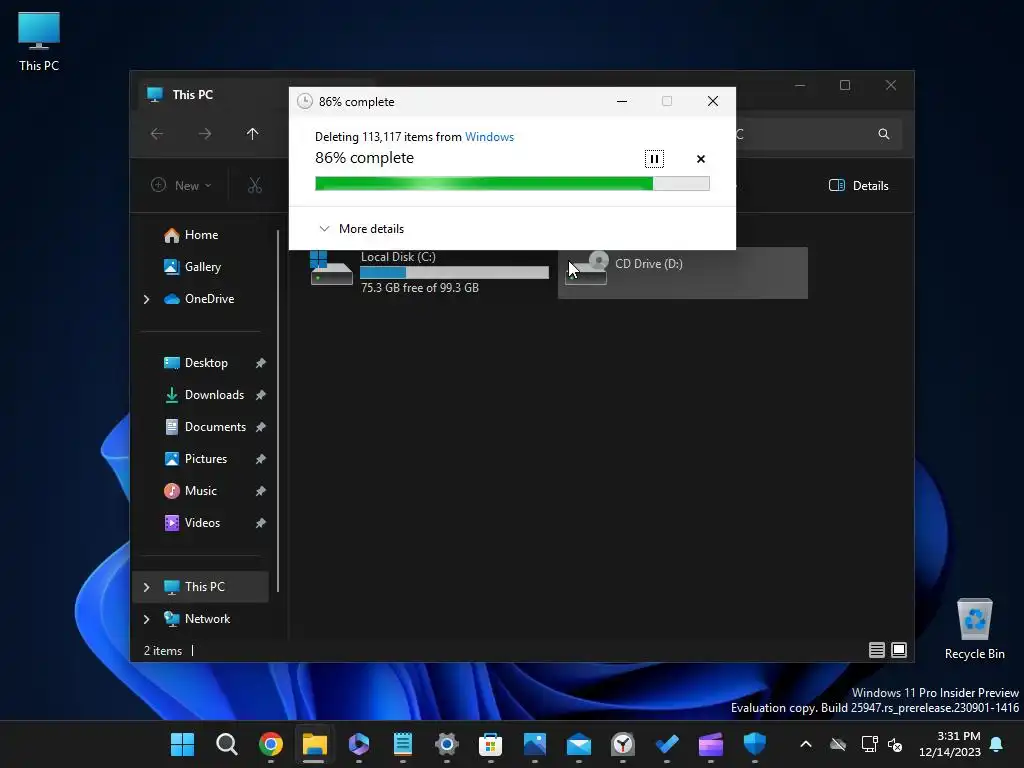The height and width of the screenshot is (768, 1024).
Task: Go back in File Explorer
Action: 157,134
